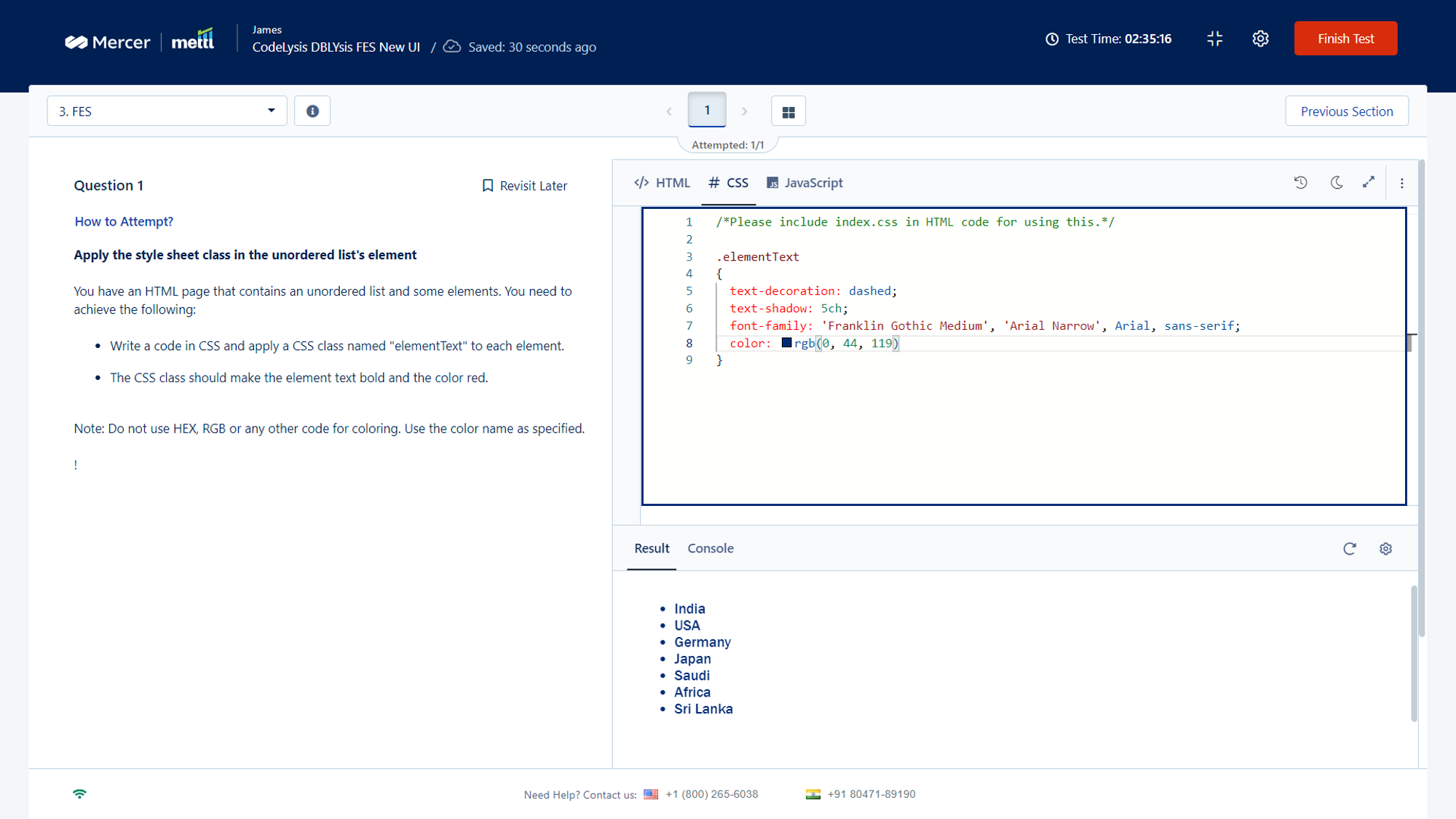Click the HTML tab code brackets icon
Image resolution: width=1456 pixels, height=819 pixels.
(641, 183)
